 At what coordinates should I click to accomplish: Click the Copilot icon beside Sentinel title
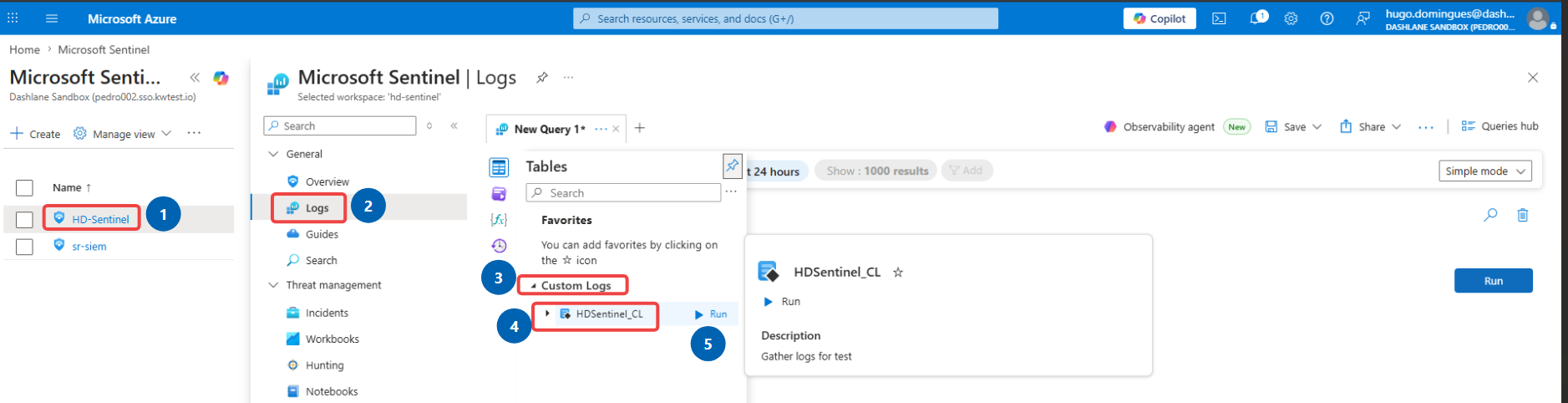221,78
